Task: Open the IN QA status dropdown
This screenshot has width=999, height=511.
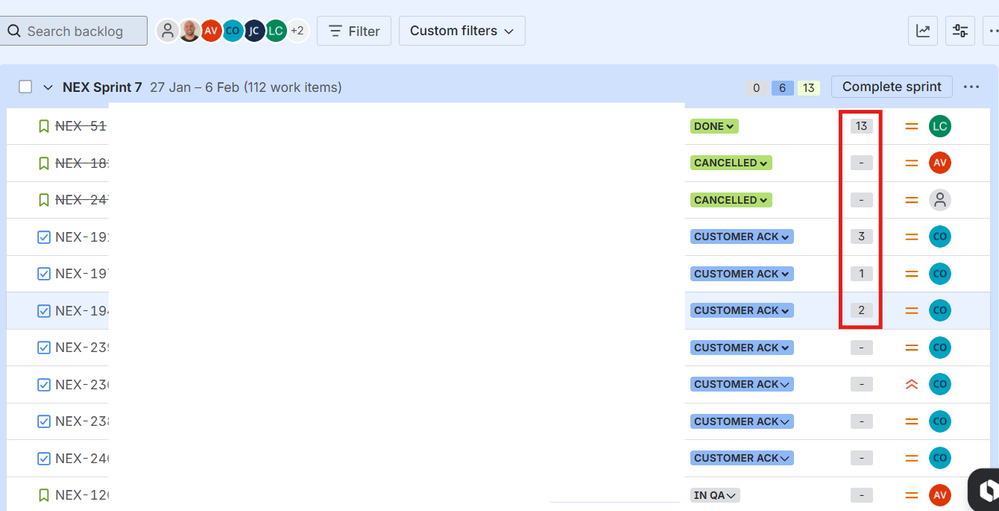Action: tap(715, 495)
